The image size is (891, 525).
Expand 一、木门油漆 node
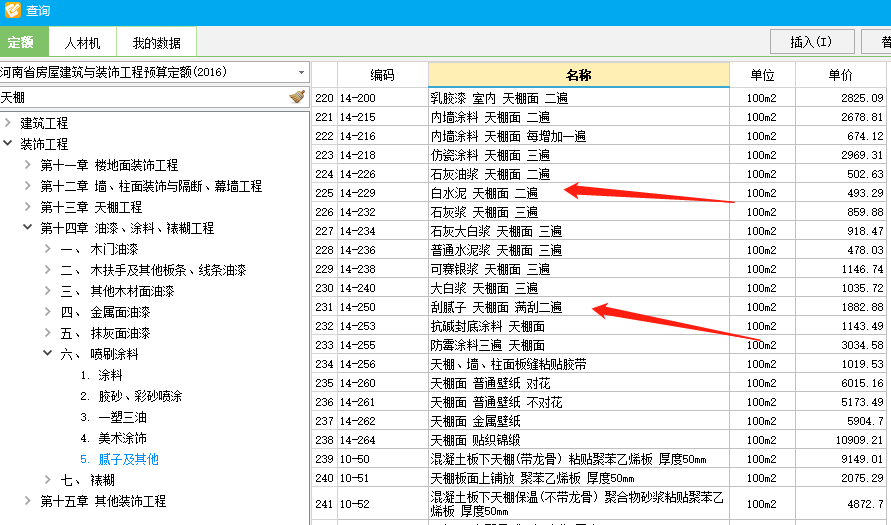point(48,249)
